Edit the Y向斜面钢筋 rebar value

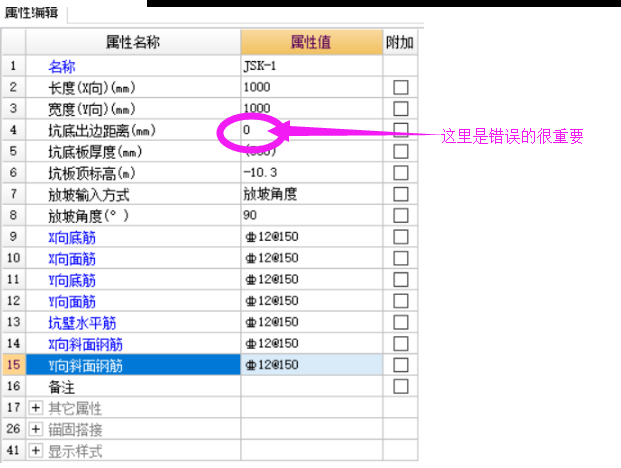pyautogui.click(x=311, y=365)
